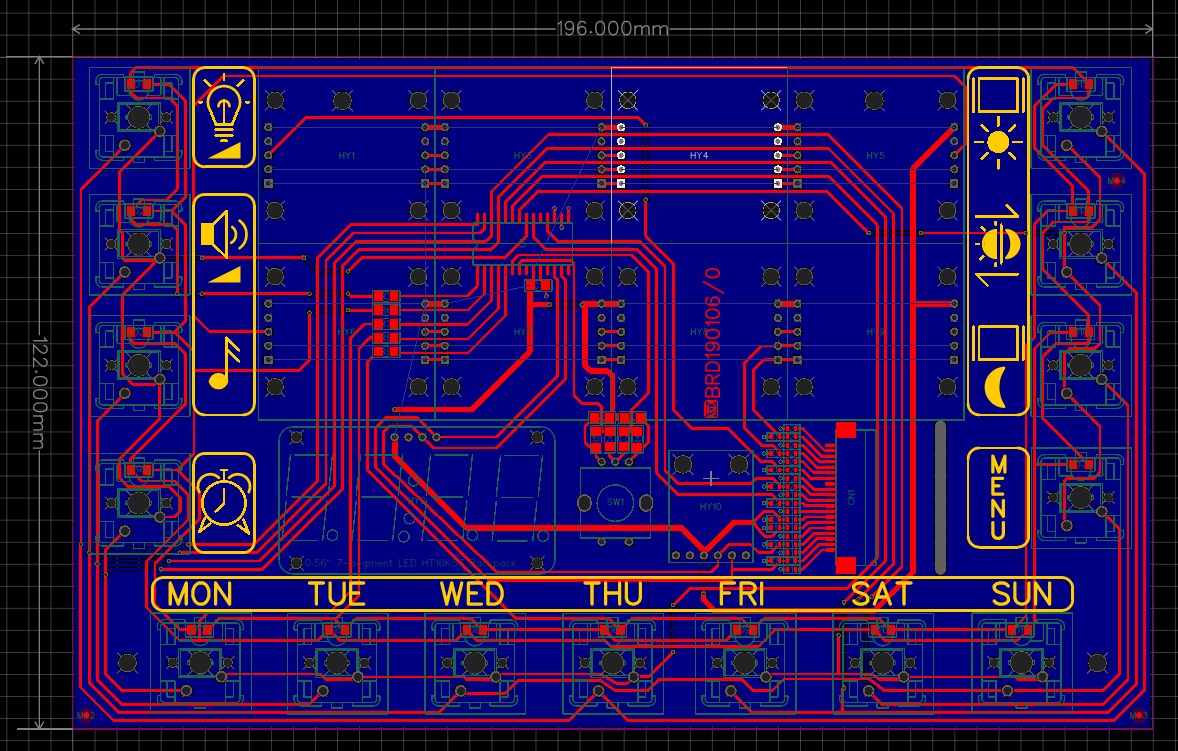This screenshot has width=1178, height=751.
Task: Pick the tactile switch beside the alarm clock icon
Action: click(x=138, y=502)
